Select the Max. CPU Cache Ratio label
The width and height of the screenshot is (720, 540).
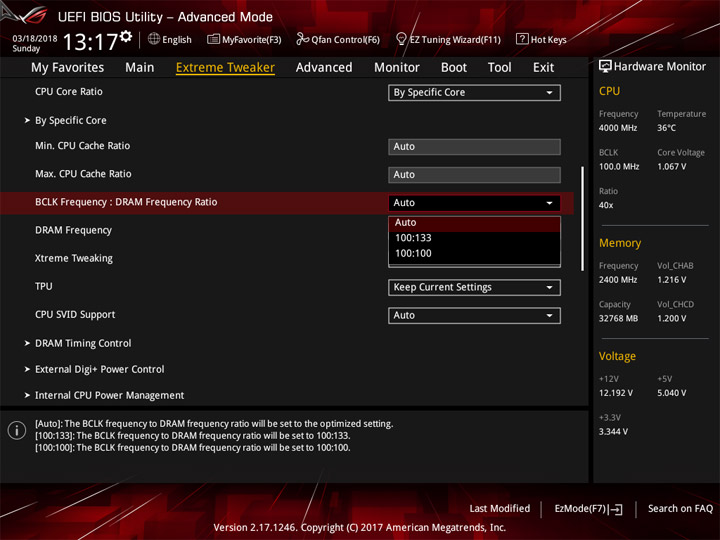[83, 174]
